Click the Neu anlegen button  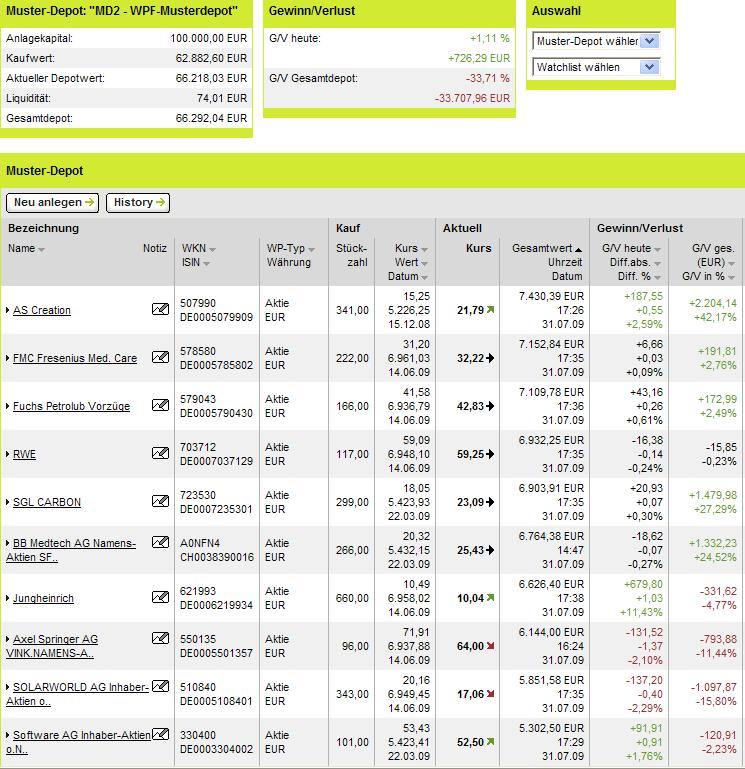pos(52,203)
